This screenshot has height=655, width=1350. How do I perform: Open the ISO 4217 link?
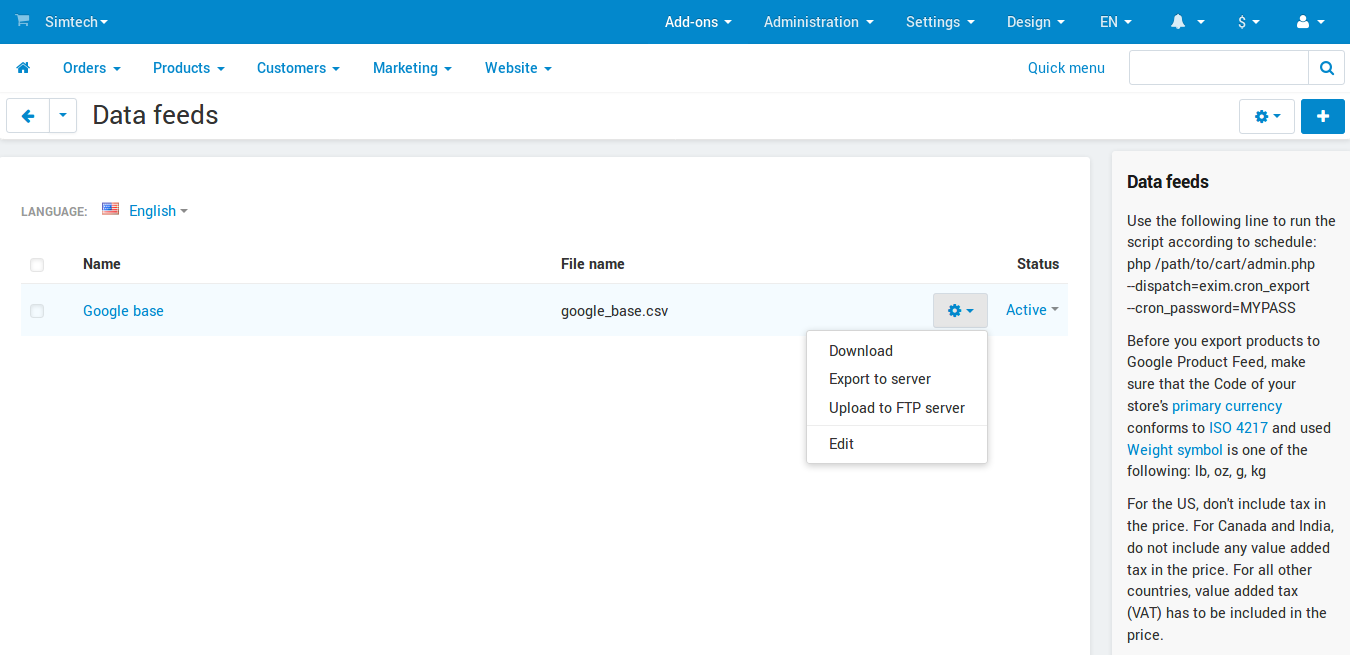(x=1238, y=428)
